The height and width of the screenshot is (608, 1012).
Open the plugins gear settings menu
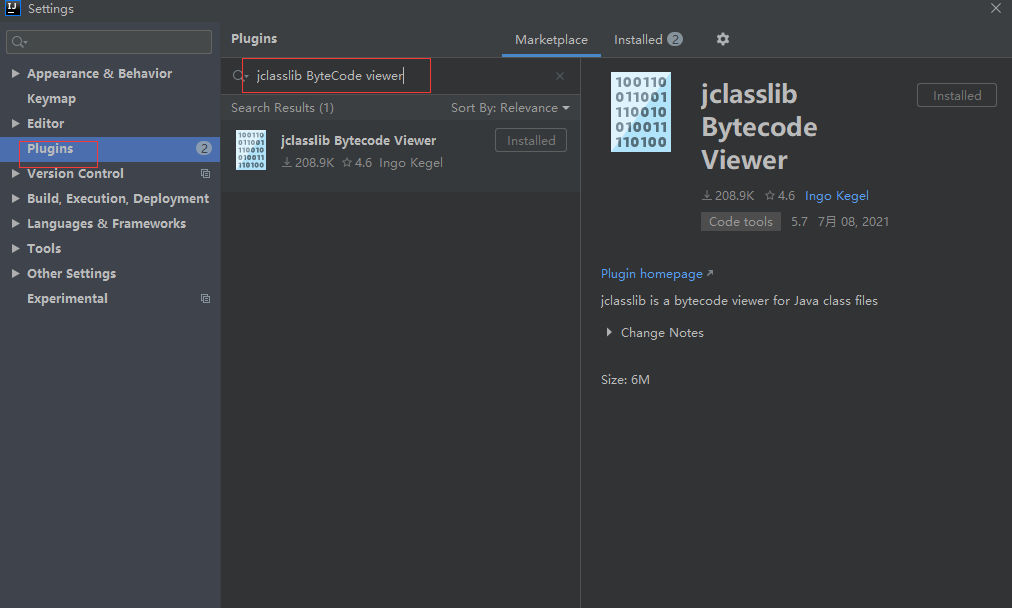click(722, 39)
